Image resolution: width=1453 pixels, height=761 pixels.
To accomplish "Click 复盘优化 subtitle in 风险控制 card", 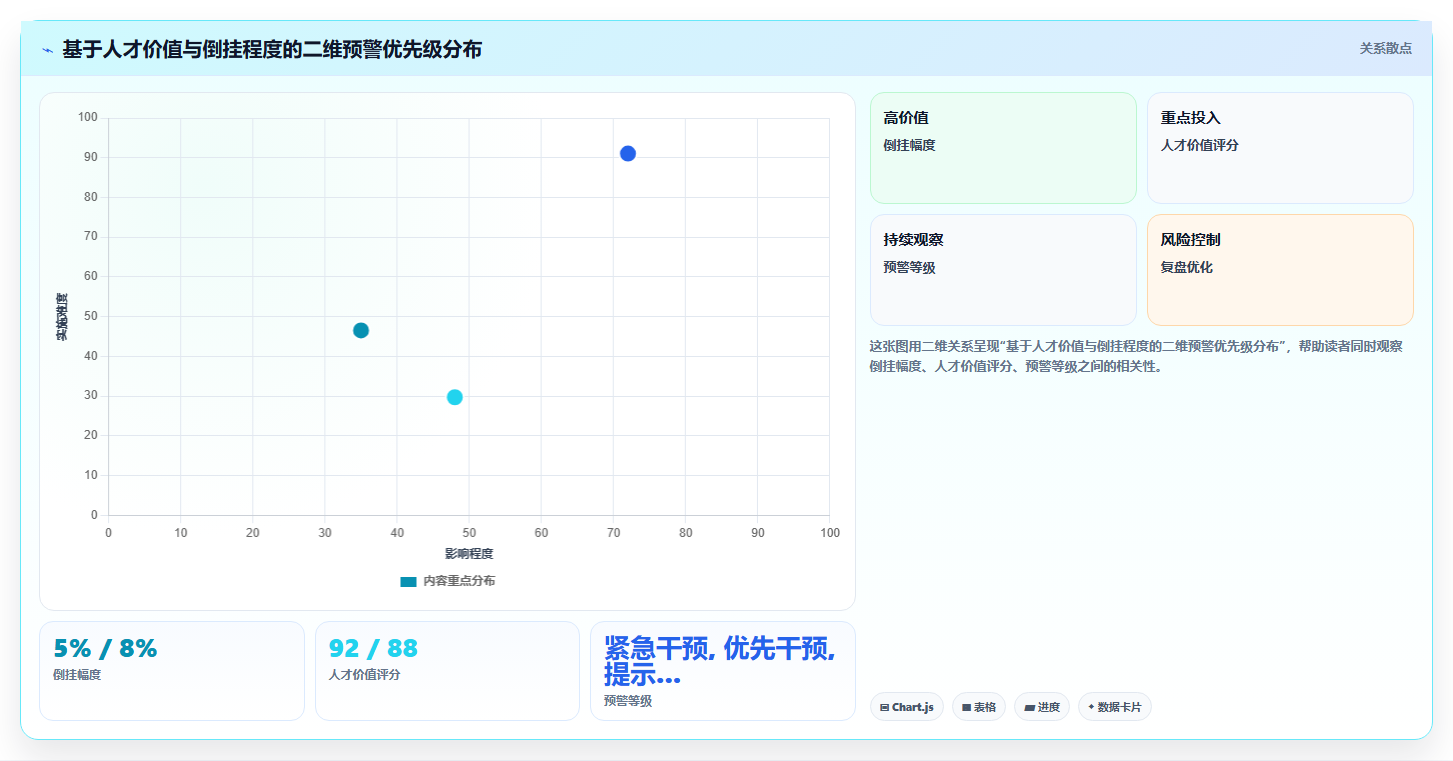I will pos(1186,267).
